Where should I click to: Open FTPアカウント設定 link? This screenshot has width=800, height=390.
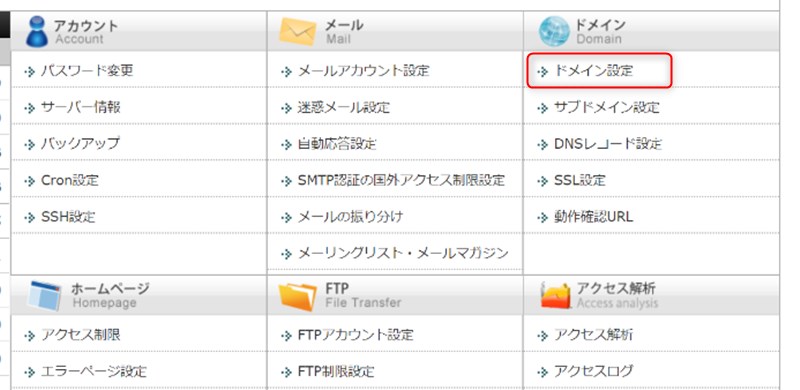pos(356,335)
